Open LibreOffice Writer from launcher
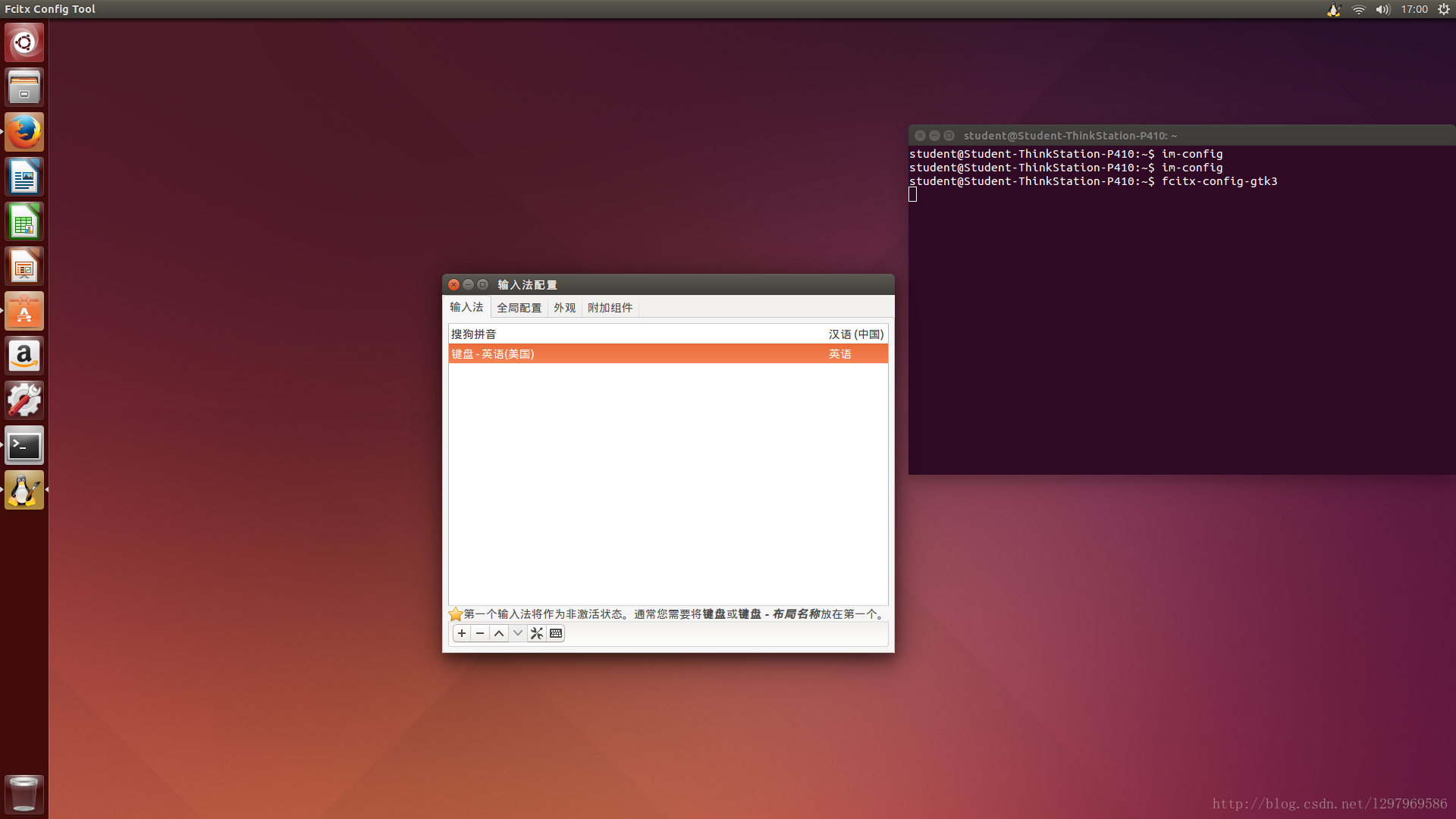Viewport: 1456px width, 819px height. click(x=24, y=177)
